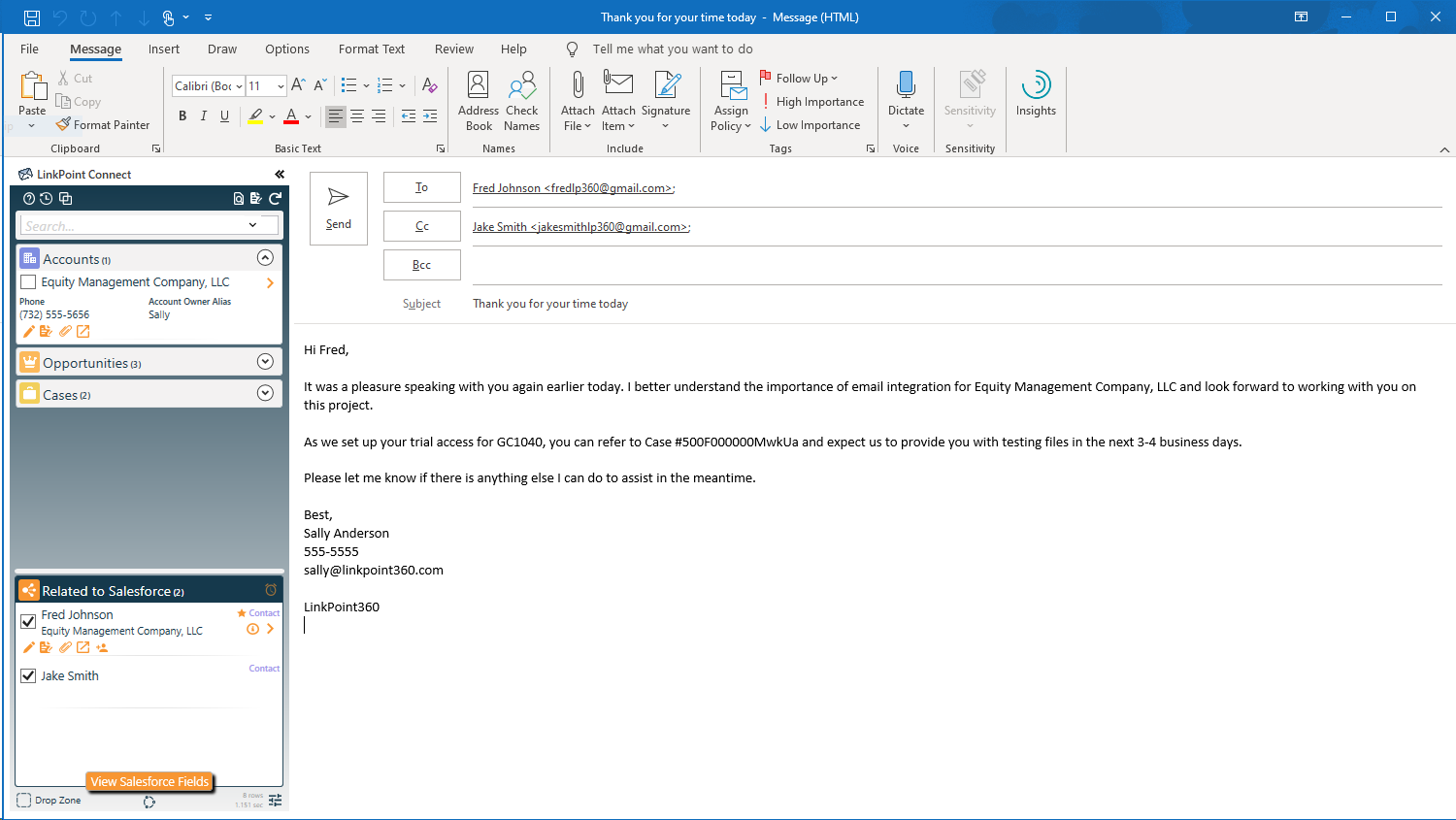Click the Cc button
Screen dimensions: 1456x820
tap(422, 226)
